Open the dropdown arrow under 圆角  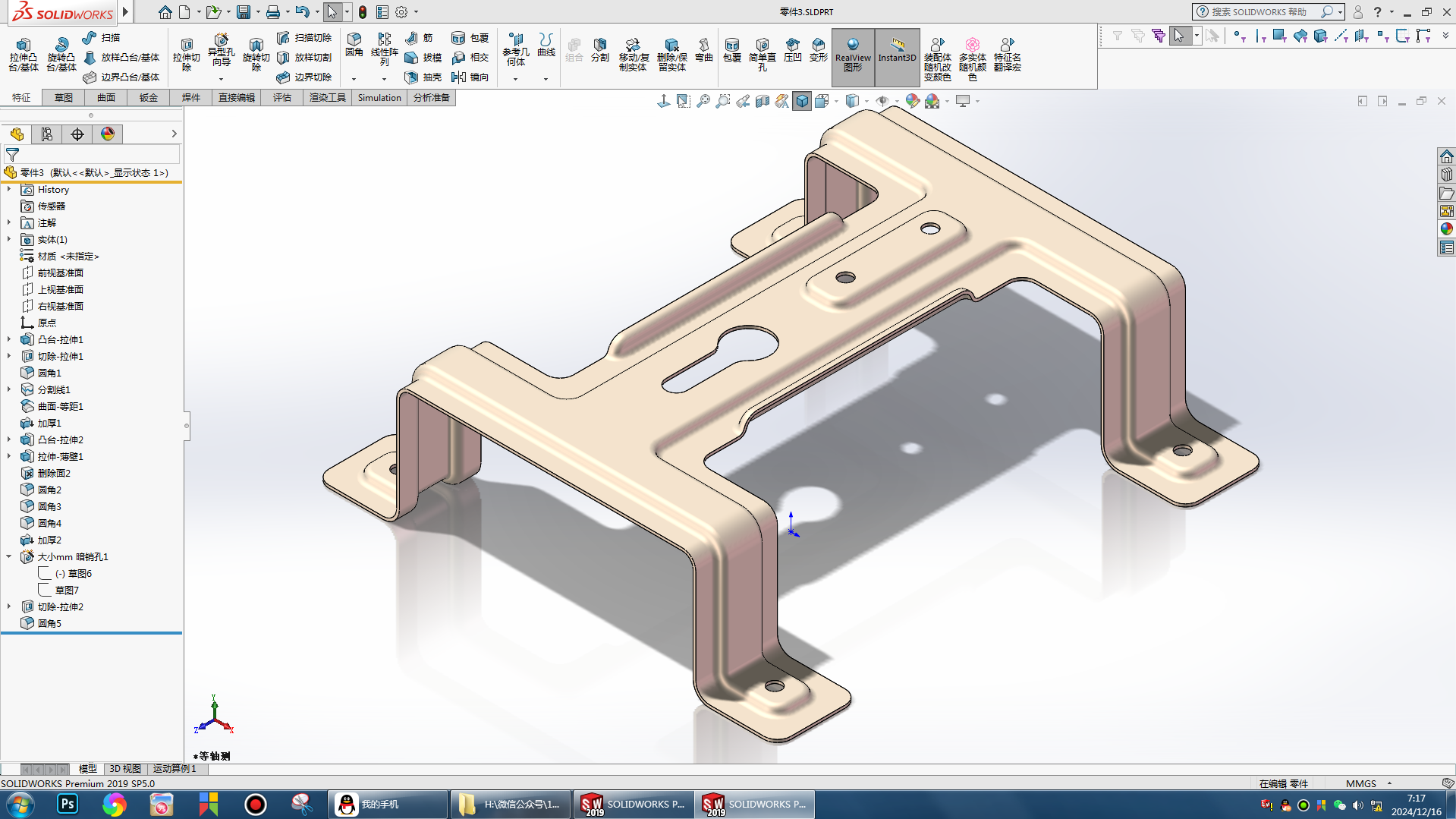click(x=354, y=79)
